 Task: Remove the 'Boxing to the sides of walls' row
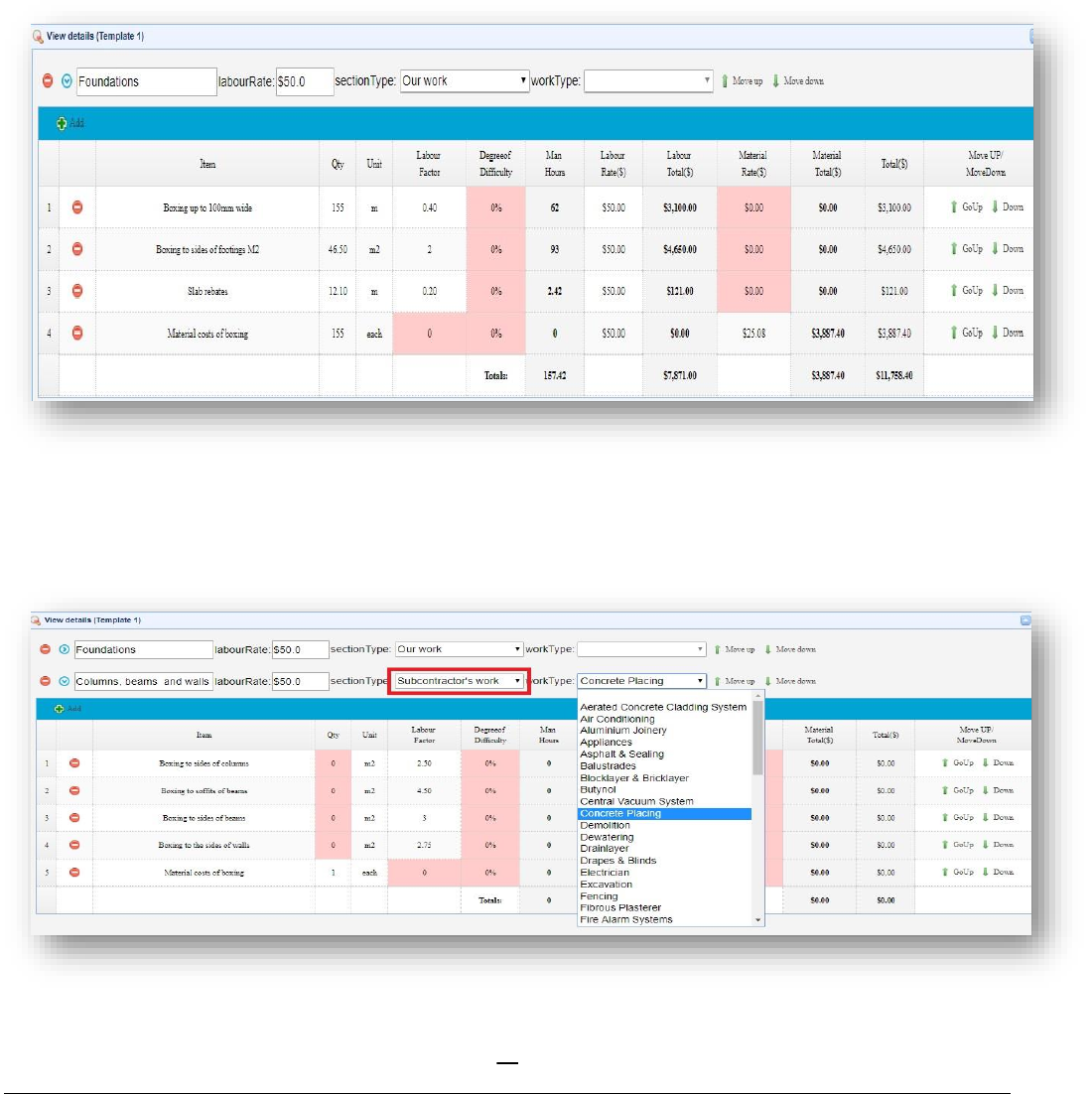74,845
